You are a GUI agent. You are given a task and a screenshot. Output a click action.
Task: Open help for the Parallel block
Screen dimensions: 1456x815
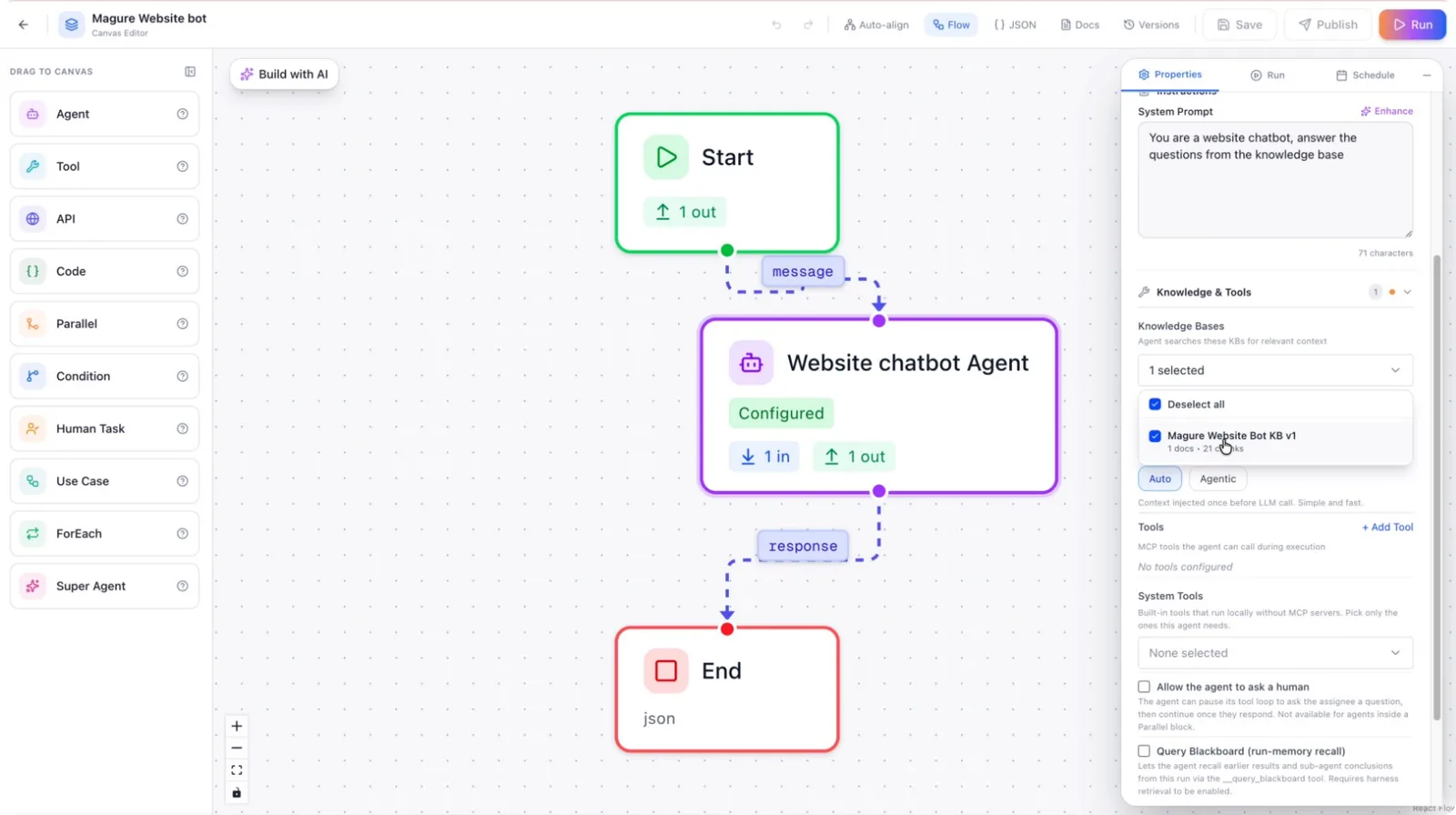click(x=182, y=324)
